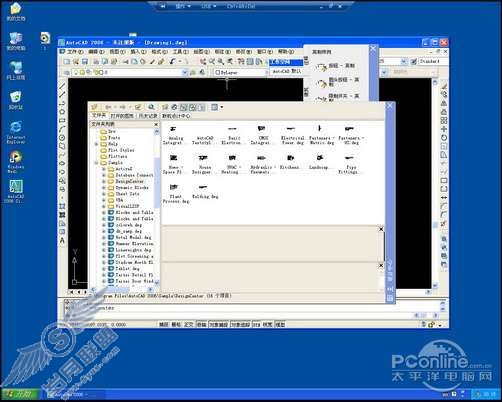The width and height of the screenshot is (502, 402).
Task: Toggle DesignCenter Tree View button
Action: 183,107
